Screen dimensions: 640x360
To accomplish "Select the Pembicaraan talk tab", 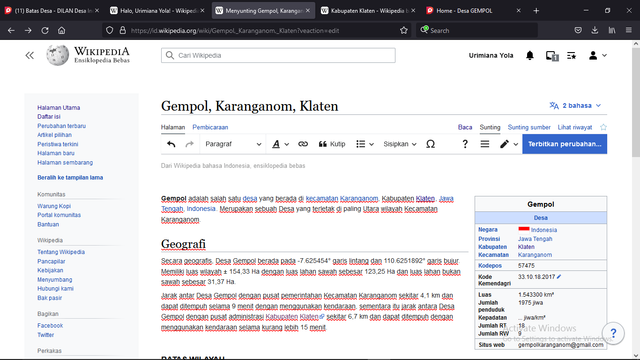I will coord(210,127).
